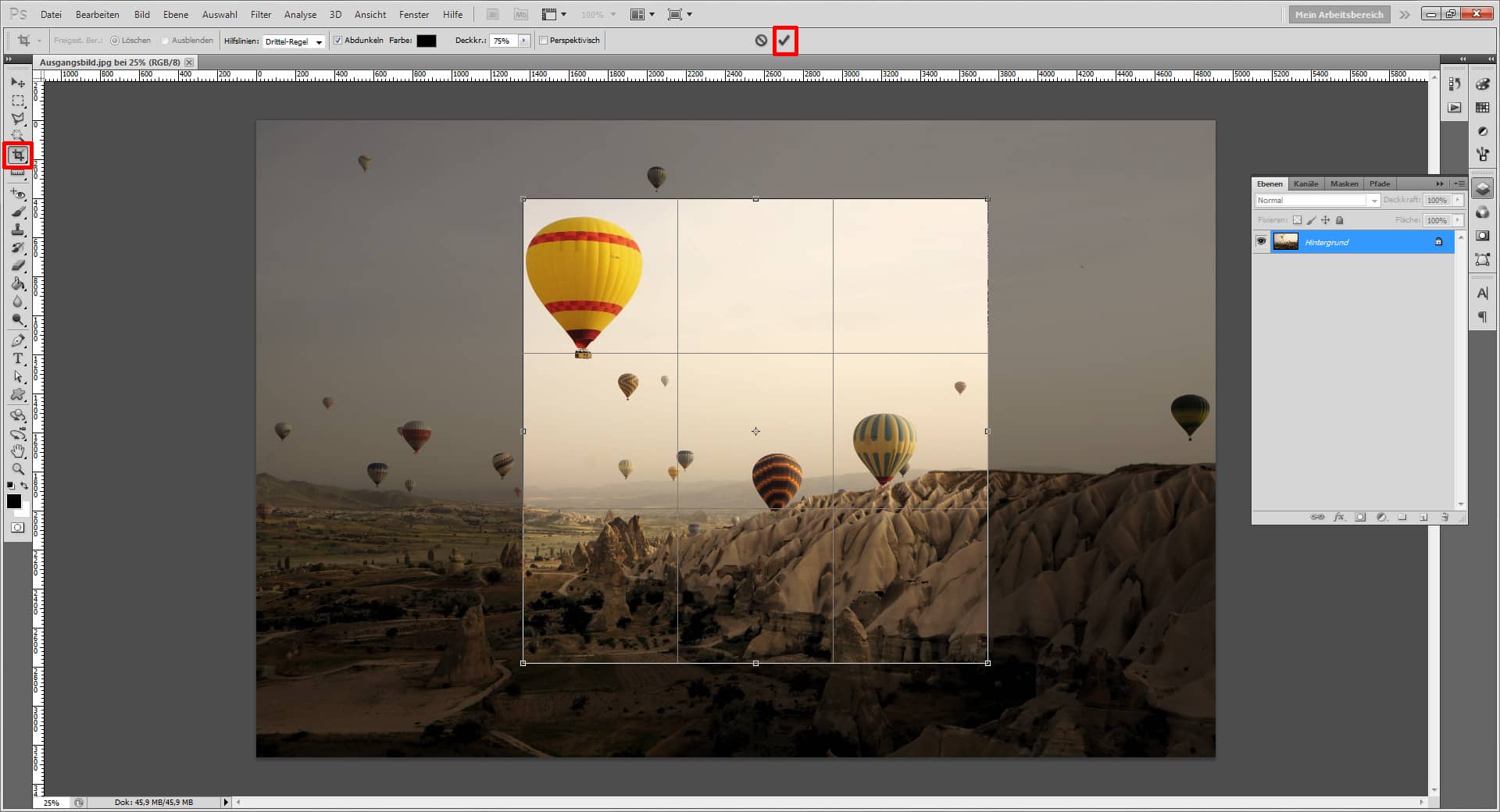Cancel the crop via the no-entry icon
Image resolution: width=1500 pixels, height=812 pixels.
pos(761,40)
